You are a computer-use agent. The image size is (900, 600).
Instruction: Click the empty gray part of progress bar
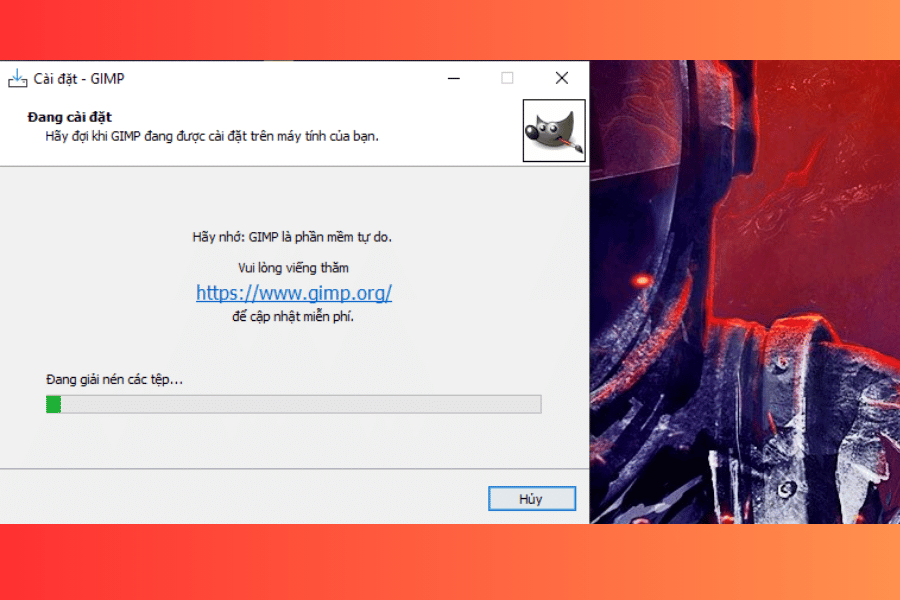[x=300, y=404]
